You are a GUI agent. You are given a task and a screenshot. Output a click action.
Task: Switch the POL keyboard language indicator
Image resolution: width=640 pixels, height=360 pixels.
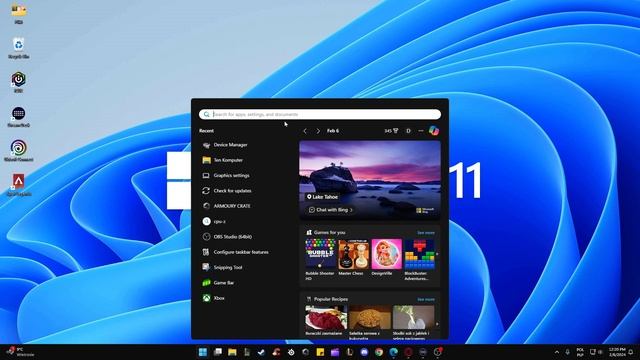click(580, 352)
